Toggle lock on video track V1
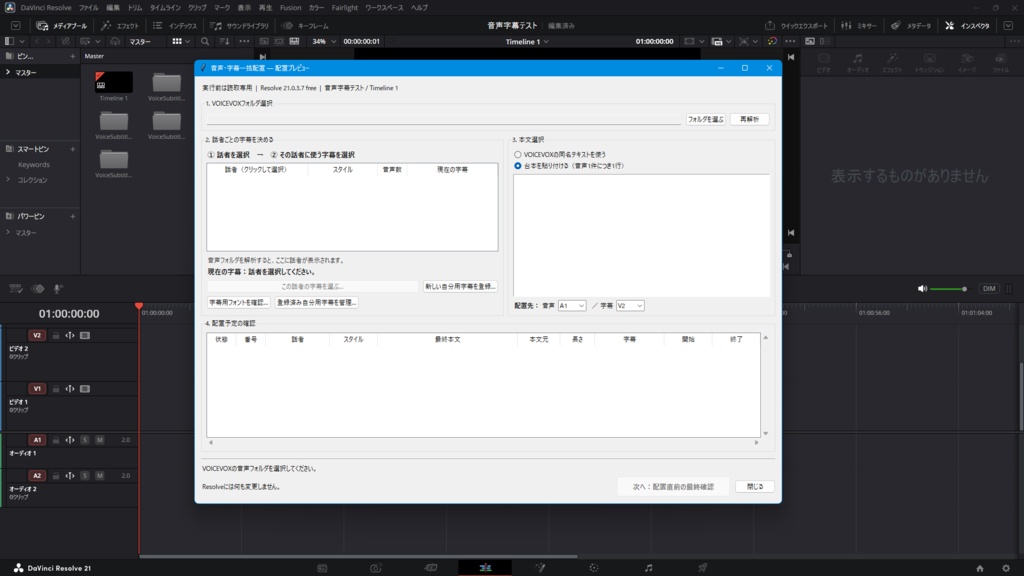 pyautogui.click(x=56, y=389)
